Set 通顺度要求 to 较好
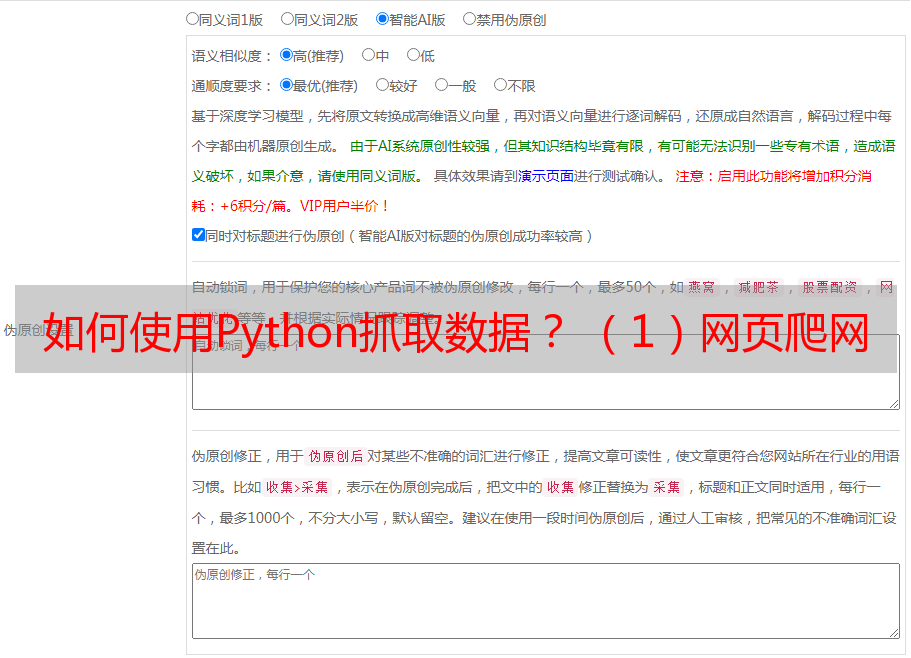 coord(382,85)
